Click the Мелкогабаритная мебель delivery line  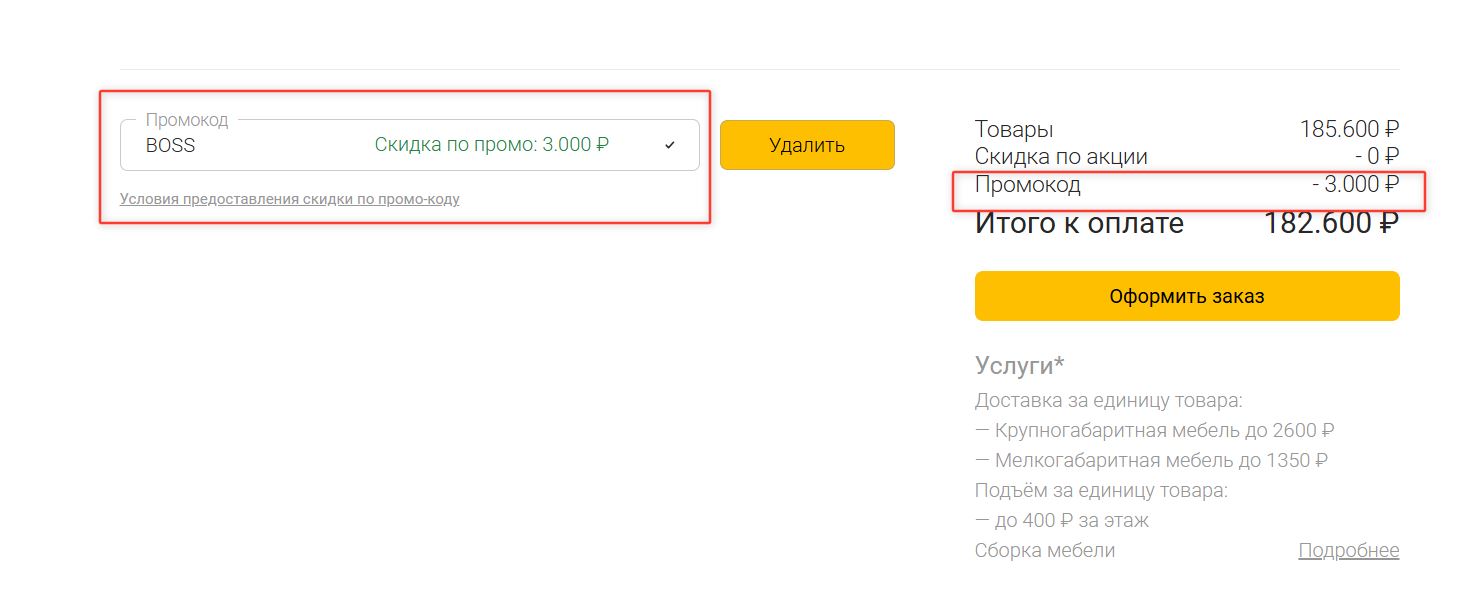1150,461
